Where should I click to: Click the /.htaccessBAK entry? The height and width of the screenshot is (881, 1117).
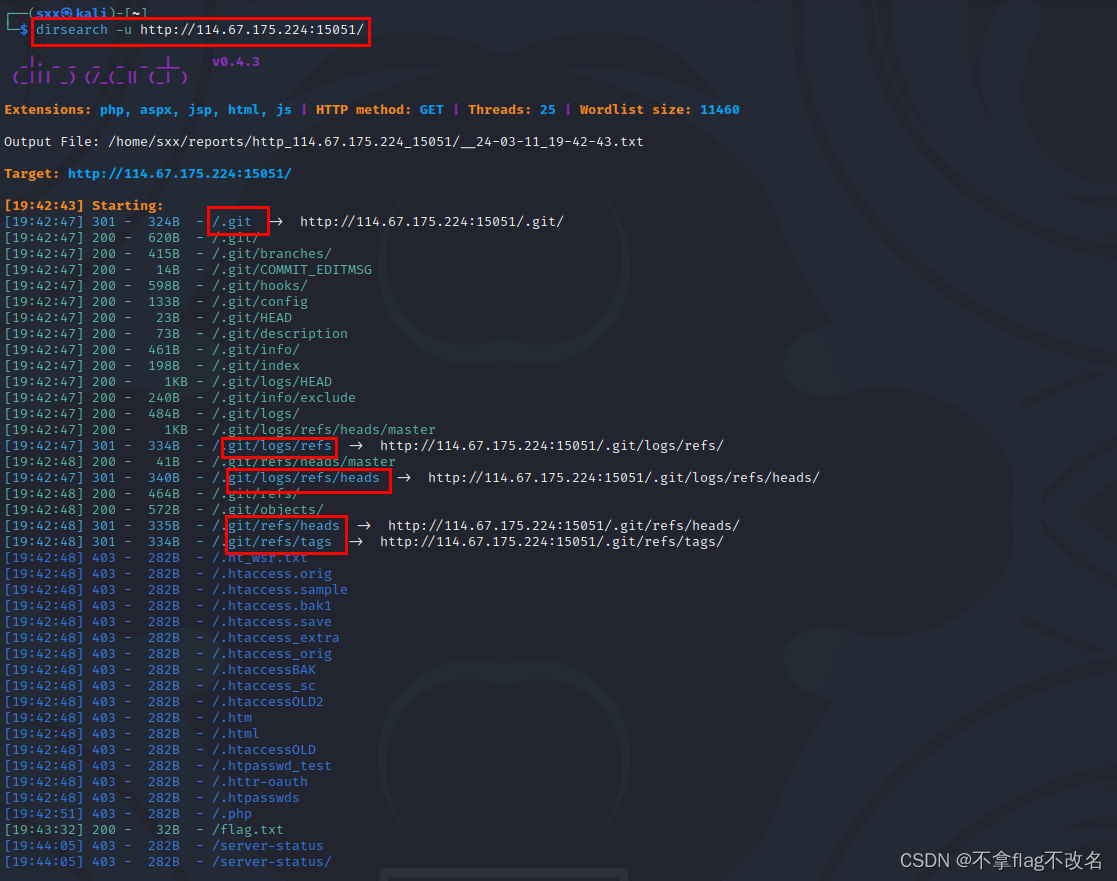point(264,670)
